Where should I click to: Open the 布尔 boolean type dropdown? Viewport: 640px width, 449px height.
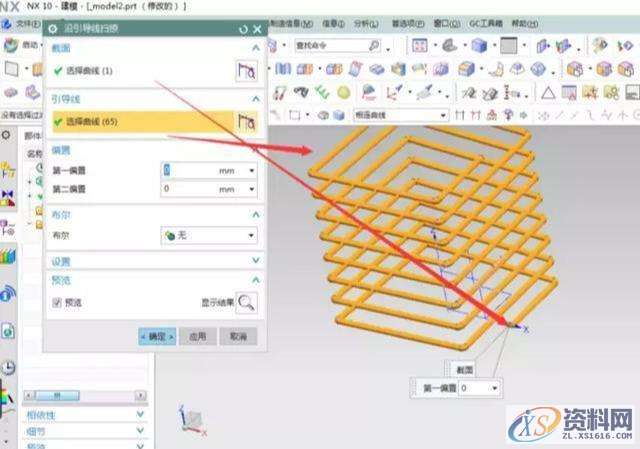209,235
